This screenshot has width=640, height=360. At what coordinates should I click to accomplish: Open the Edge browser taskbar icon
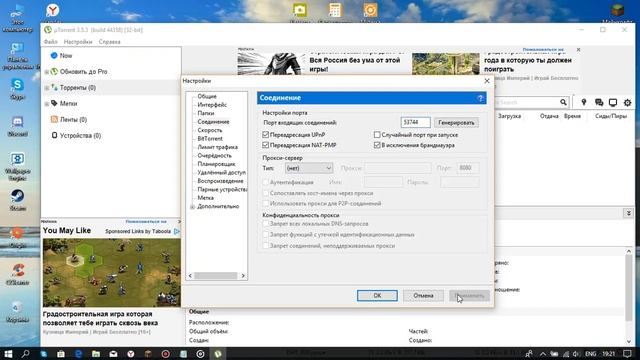78,353
